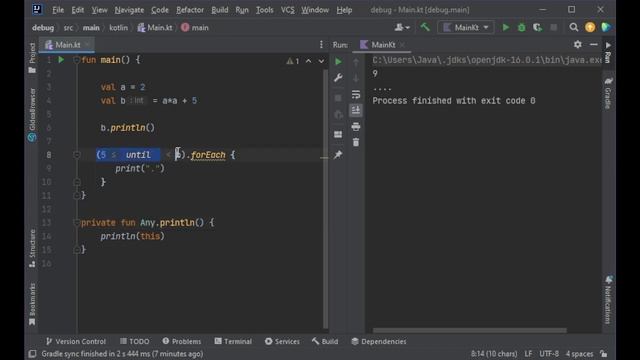Image resolution: width=640 pixels, height=360 pixels.
Task: Open the Refactor menu
Action: tap(190, 10)
